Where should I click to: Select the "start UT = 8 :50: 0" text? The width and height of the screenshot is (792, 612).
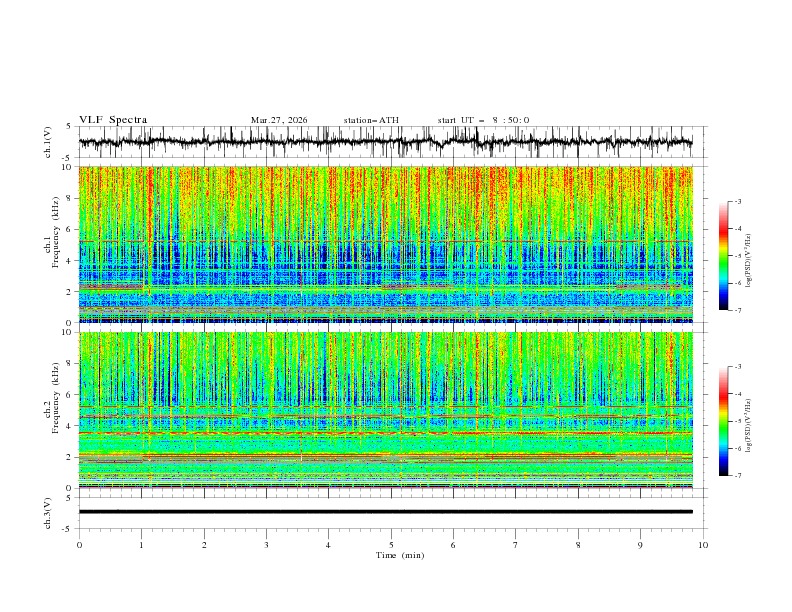[483, 120]
